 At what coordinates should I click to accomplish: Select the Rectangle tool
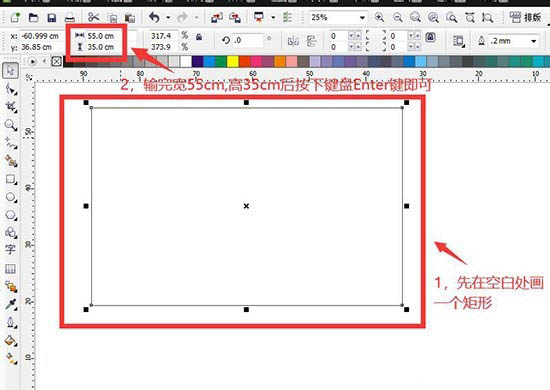click(x=11, y=179)
